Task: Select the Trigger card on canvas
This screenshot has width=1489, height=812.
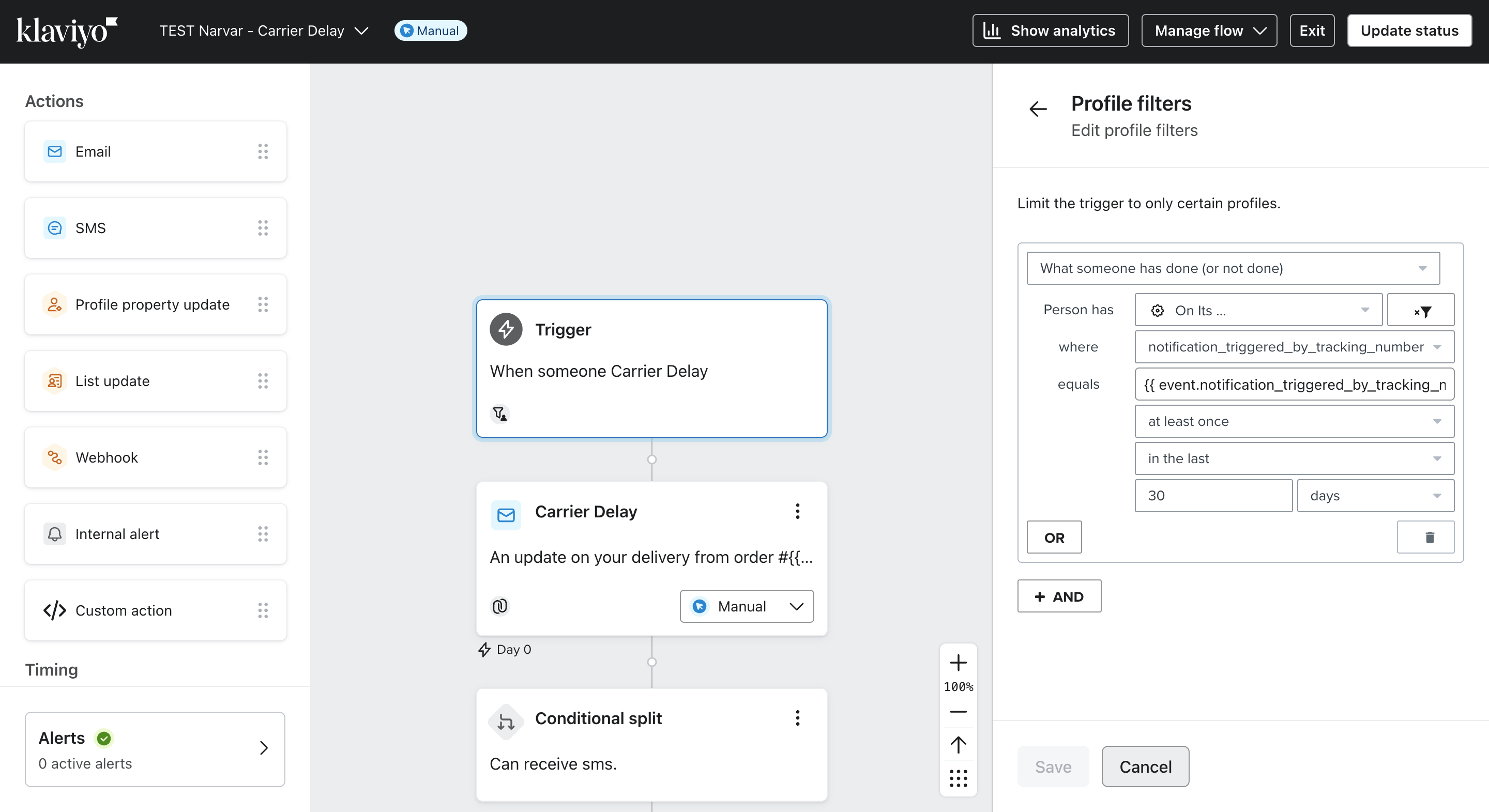Action: 651,369
